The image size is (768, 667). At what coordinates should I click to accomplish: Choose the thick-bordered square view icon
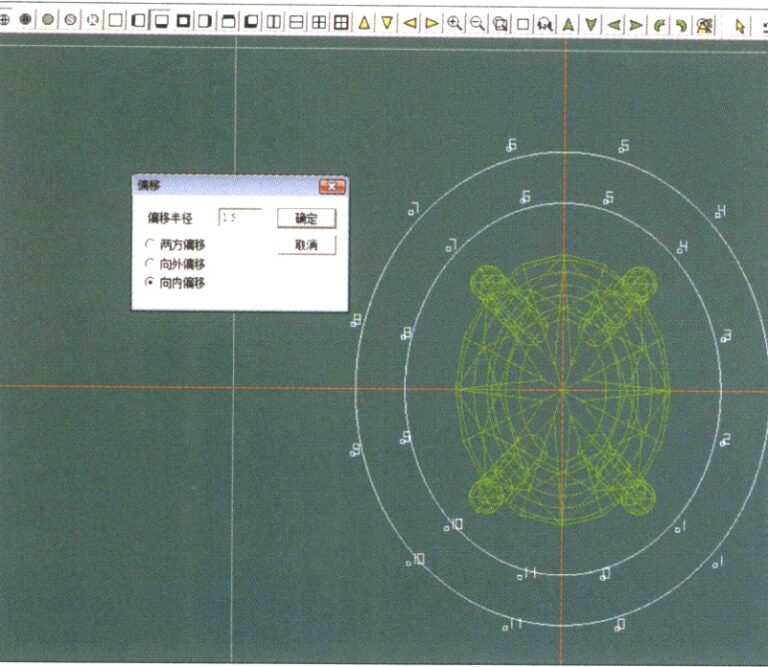(183, 21)
